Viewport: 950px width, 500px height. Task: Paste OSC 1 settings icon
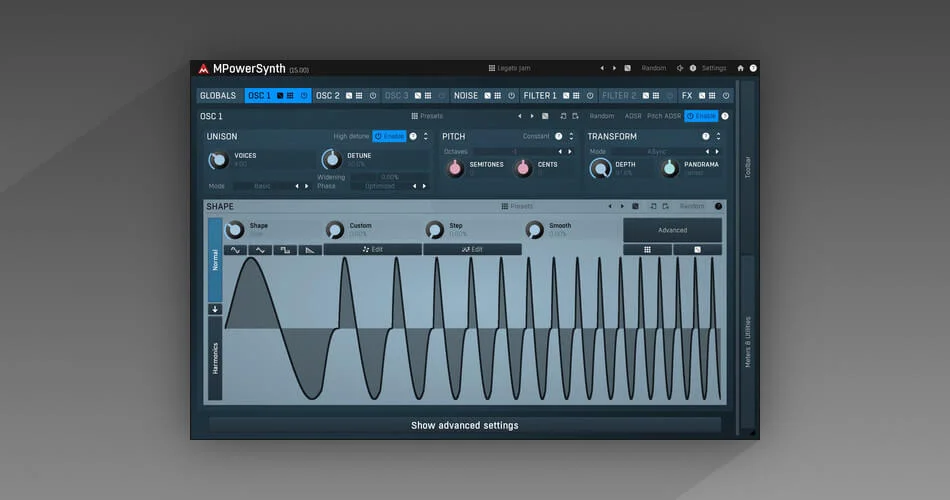pyautogui.click(x=575, y=116)
